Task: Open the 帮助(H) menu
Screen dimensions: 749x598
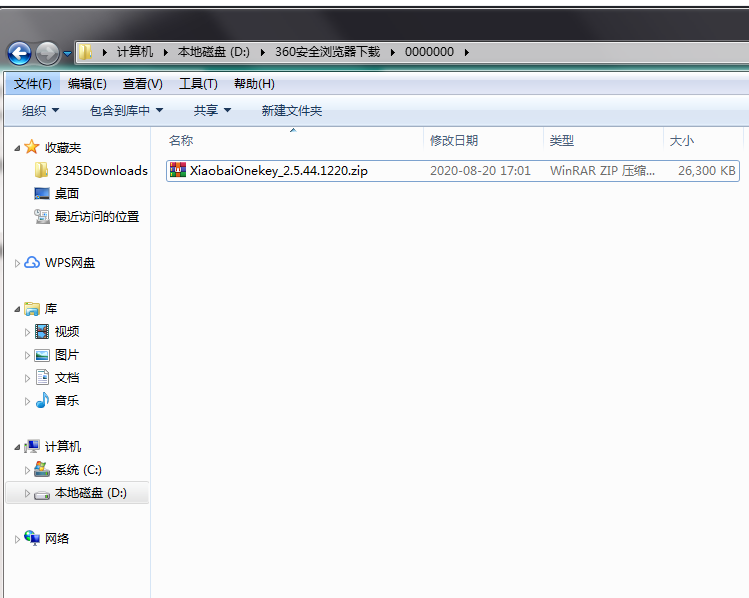Action: tap(254, 84)
